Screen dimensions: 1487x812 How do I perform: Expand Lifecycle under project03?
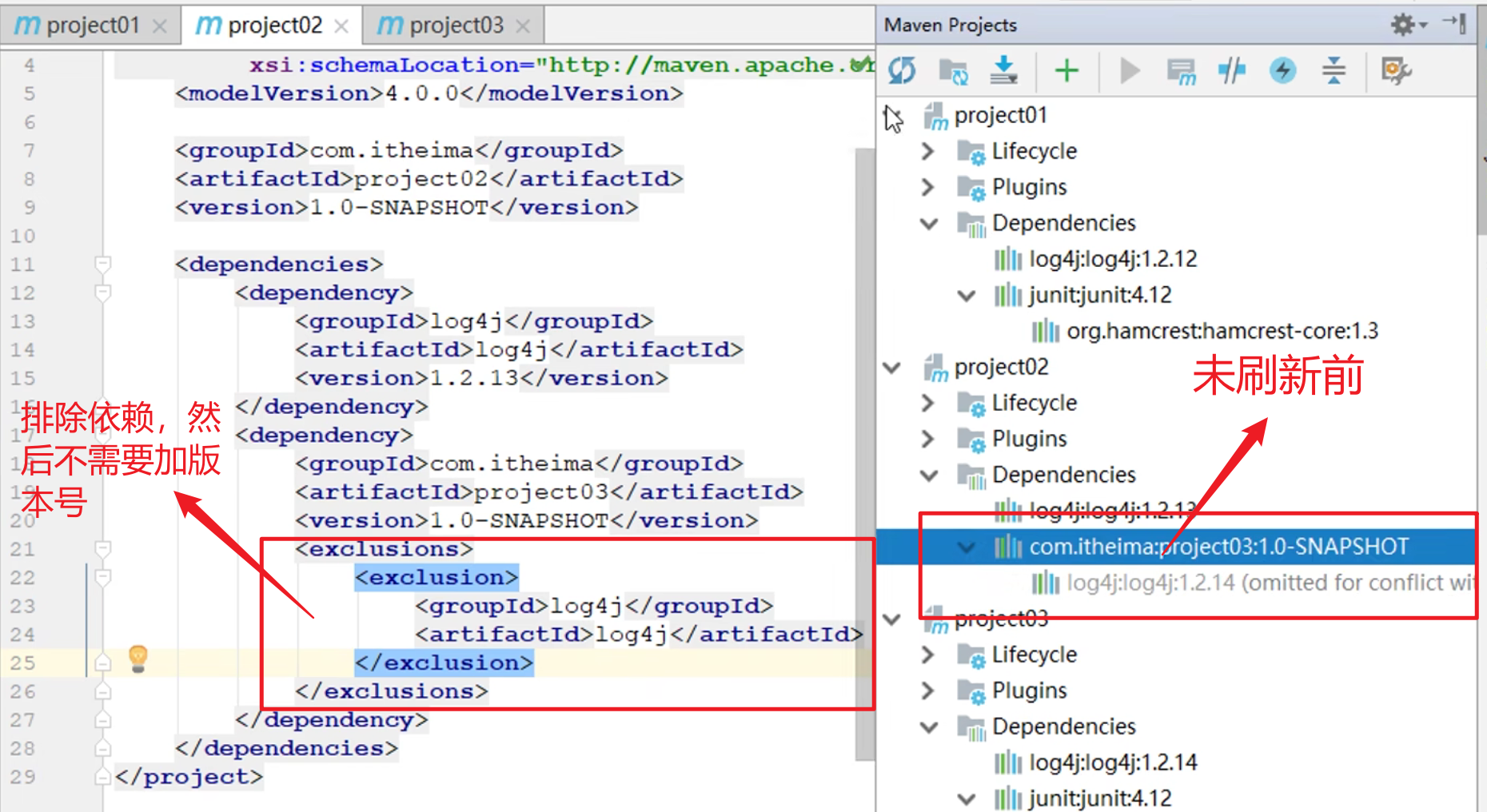(927, 654)
